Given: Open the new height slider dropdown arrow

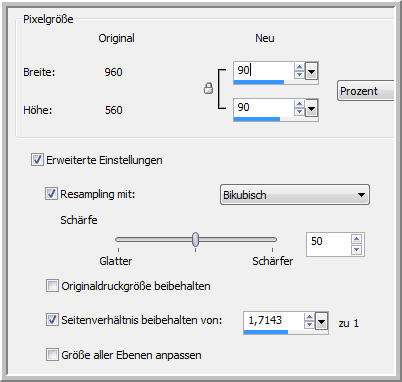Looking at the screenshot, I should click(311, 108).
